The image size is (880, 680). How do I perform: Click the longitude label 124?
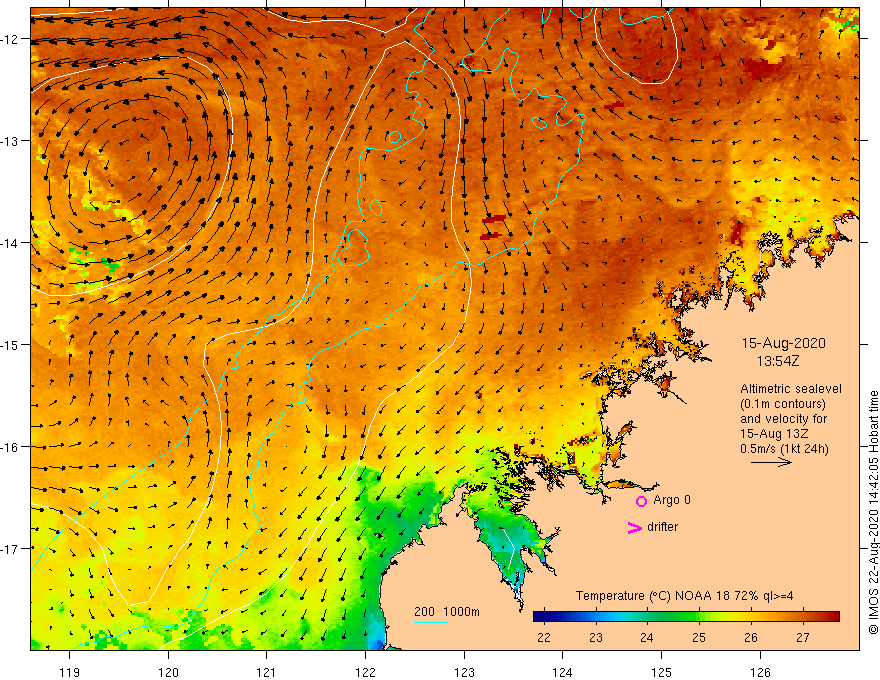(562, 672)
